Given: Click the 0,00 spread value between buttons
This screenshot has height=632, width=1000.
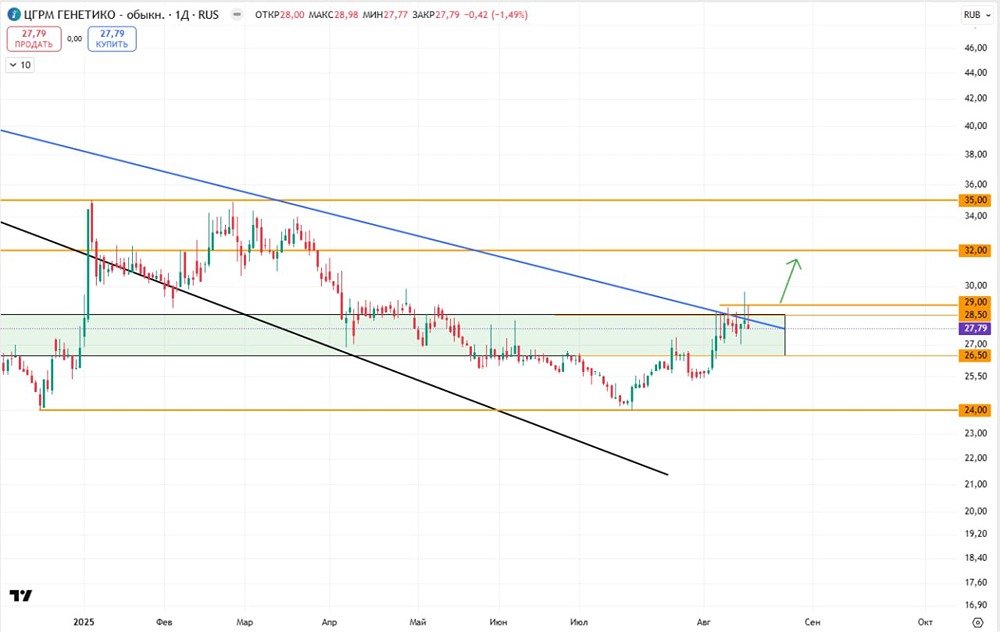Looking at the screenshot, I should pos(75,39).
